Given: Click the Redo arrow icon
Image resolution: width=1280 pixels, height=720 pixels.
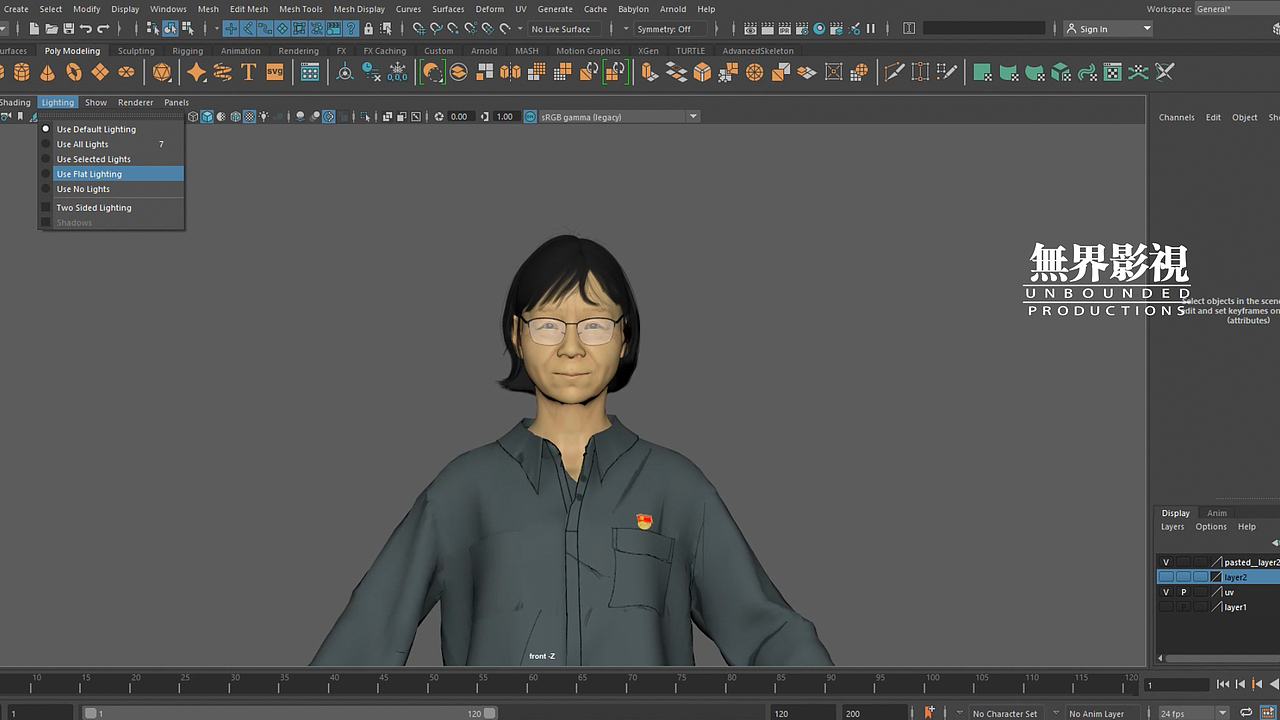Looking at the screenshot, I should 102,29.
